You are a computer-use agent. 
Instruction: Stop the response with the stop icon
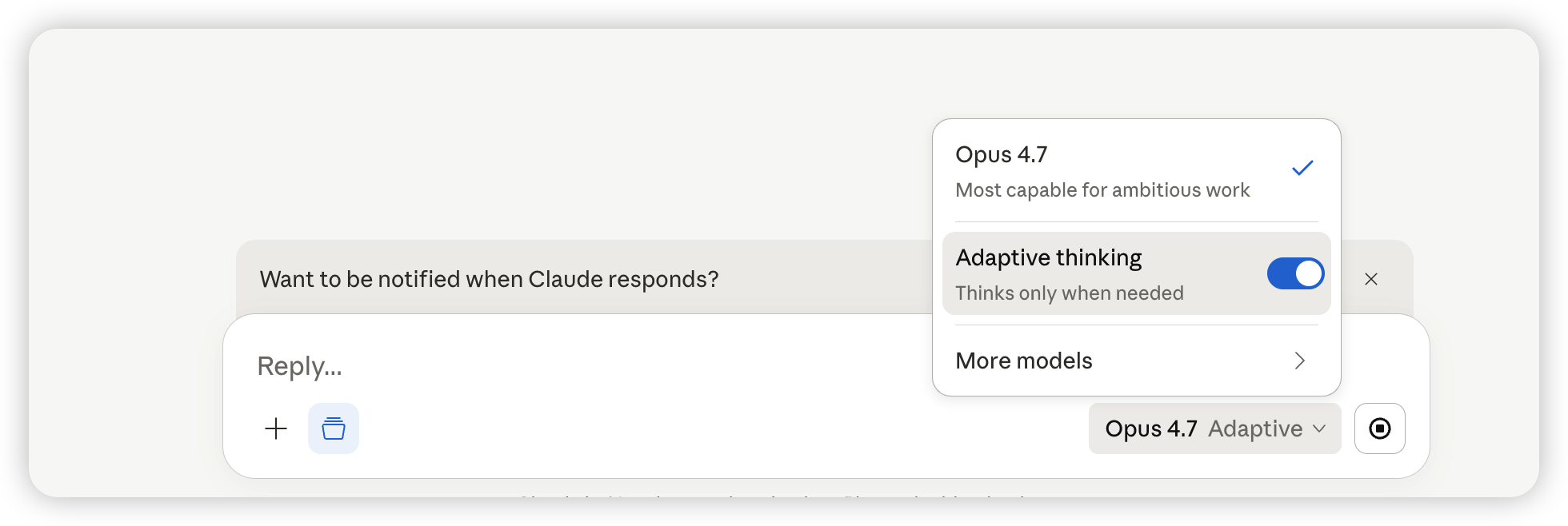tap(1379, 428)
